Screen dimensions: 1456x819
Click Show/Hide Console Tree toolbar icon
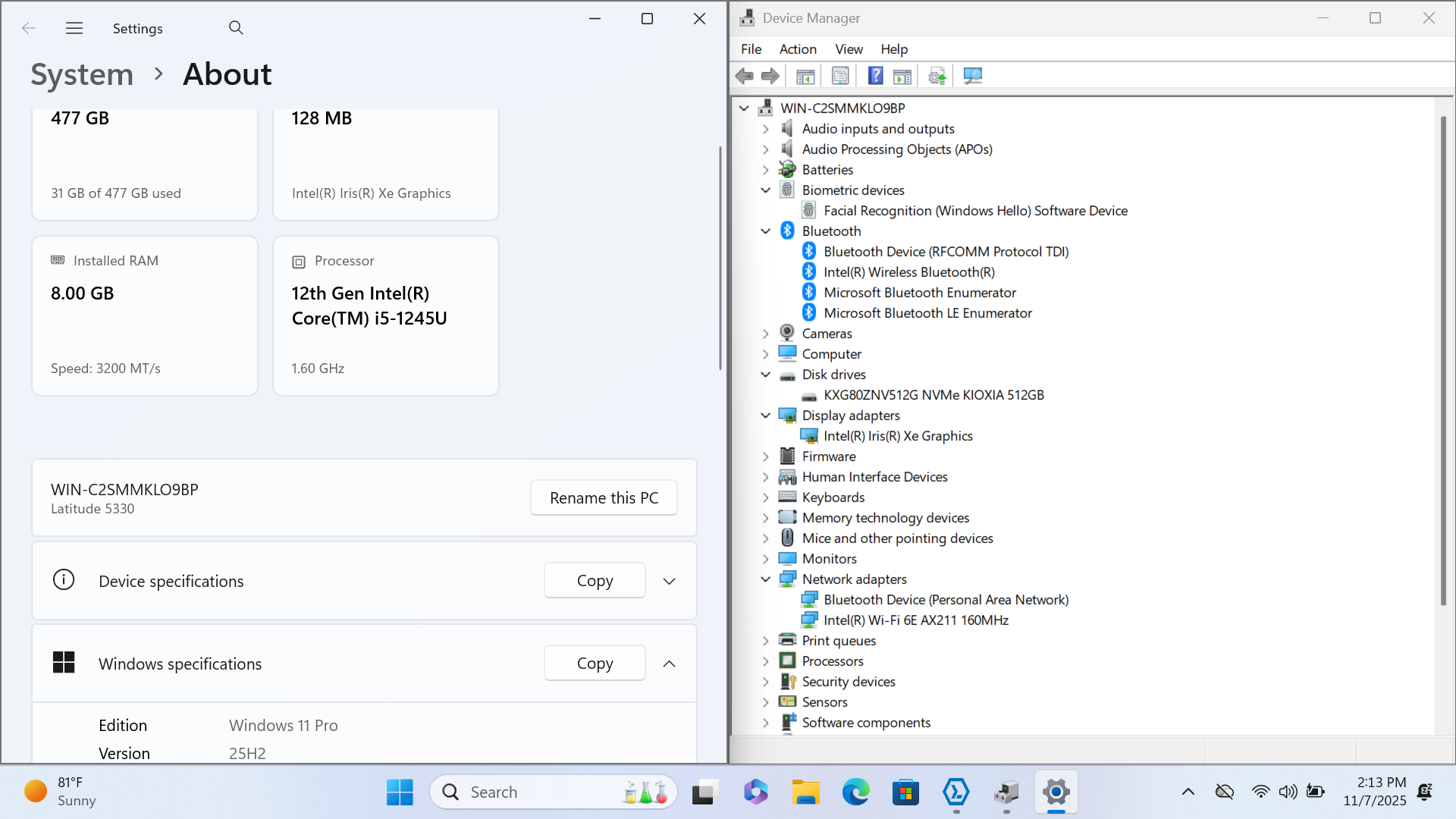(805, 76)
